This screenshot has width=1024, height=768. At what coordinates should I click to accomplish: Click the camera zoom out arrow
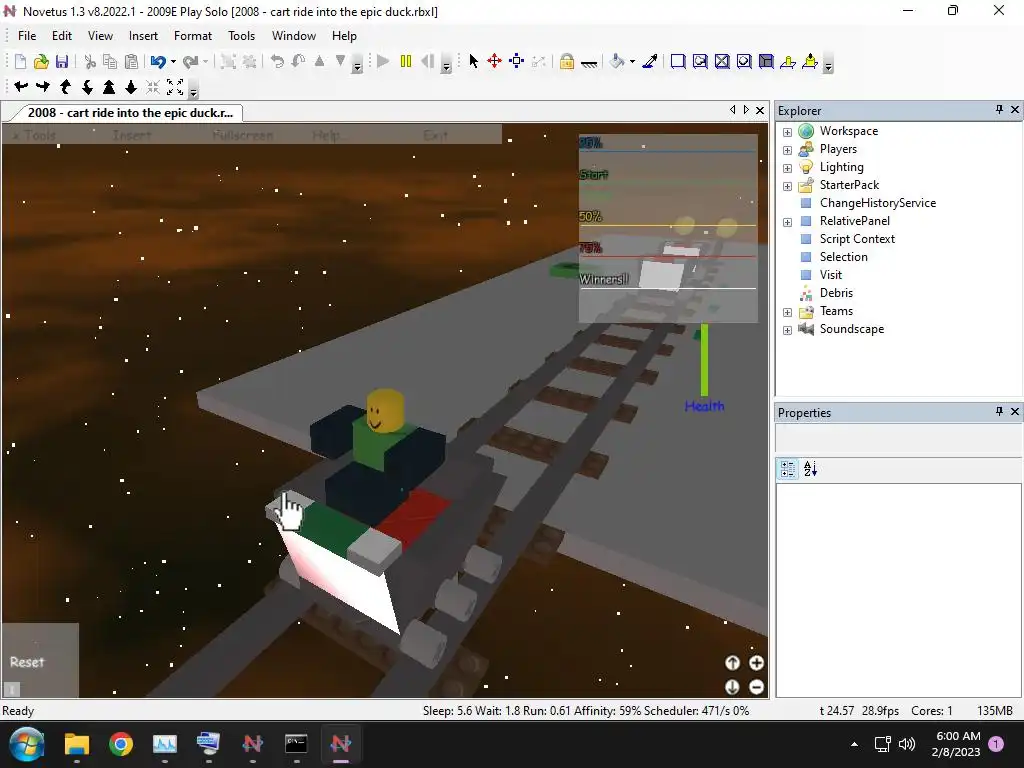(x=131, y=87)
